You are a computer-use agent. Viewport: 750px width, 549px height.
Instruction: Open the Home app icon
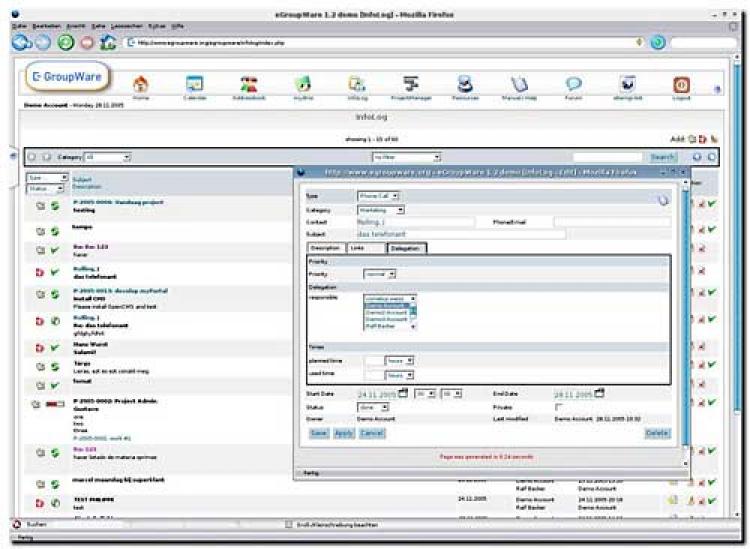(140, 86)
